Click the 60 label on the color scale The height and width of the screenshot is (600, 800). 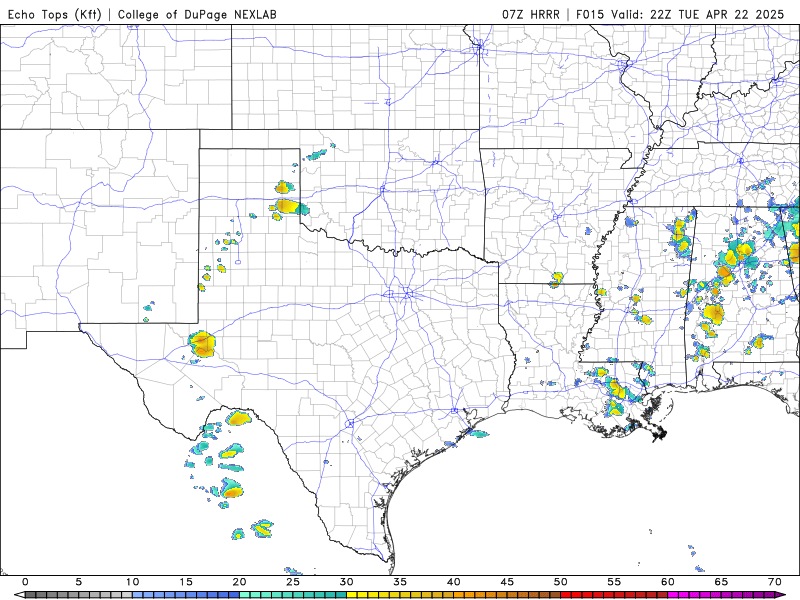668,582
